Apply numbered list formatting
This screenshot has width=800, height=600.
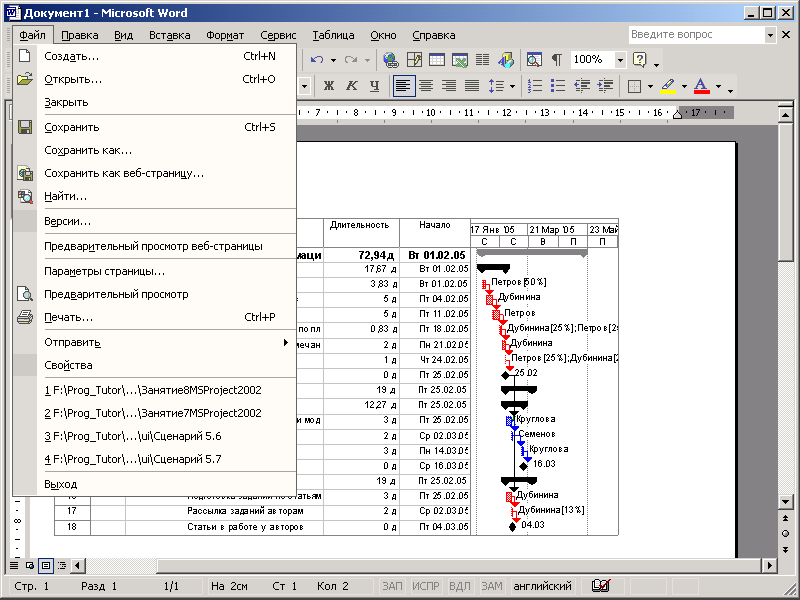pos(534,86)
